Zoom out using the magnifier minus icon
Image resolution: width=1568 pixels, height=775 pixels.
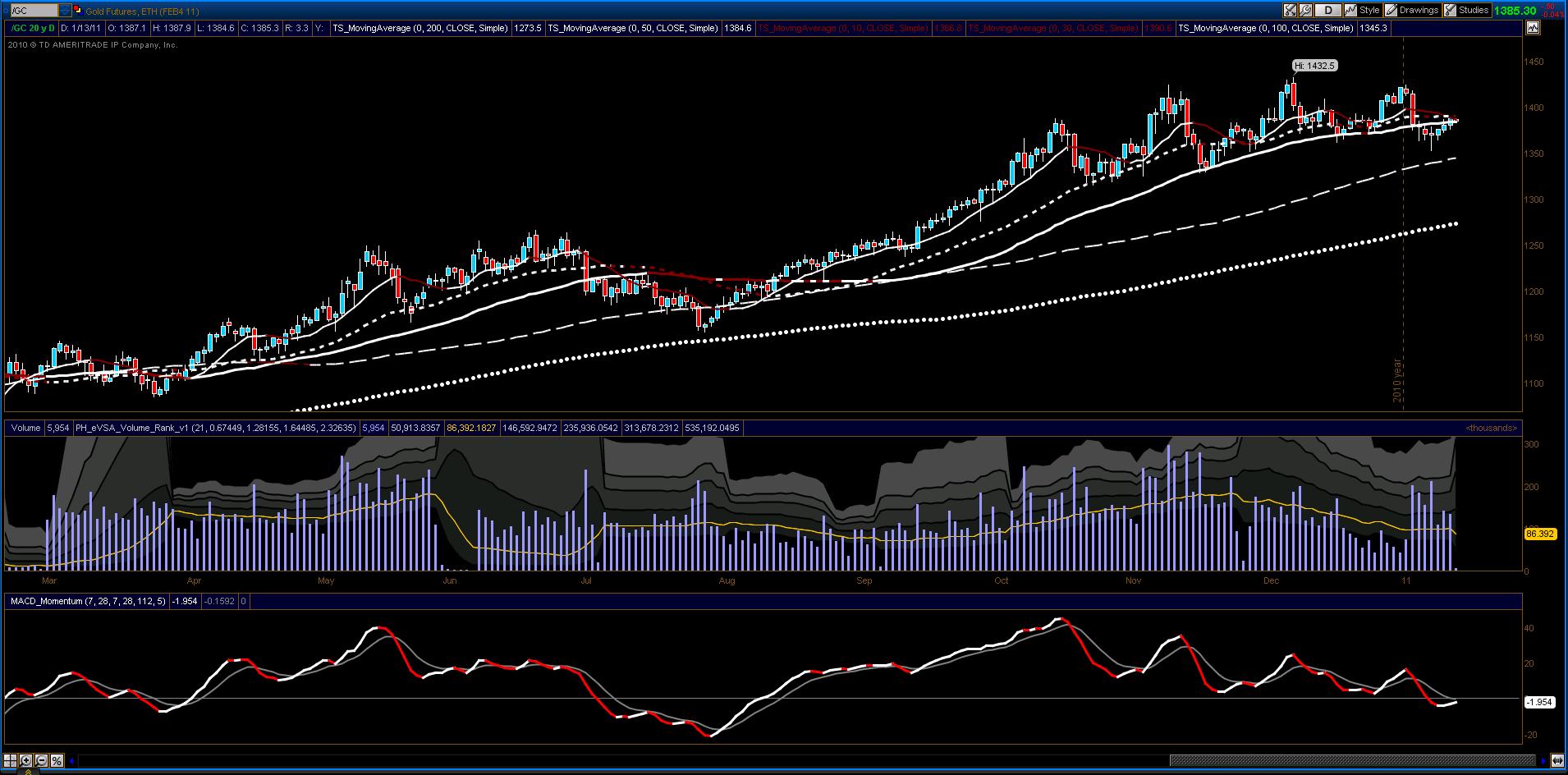click(x=42, y=760)
